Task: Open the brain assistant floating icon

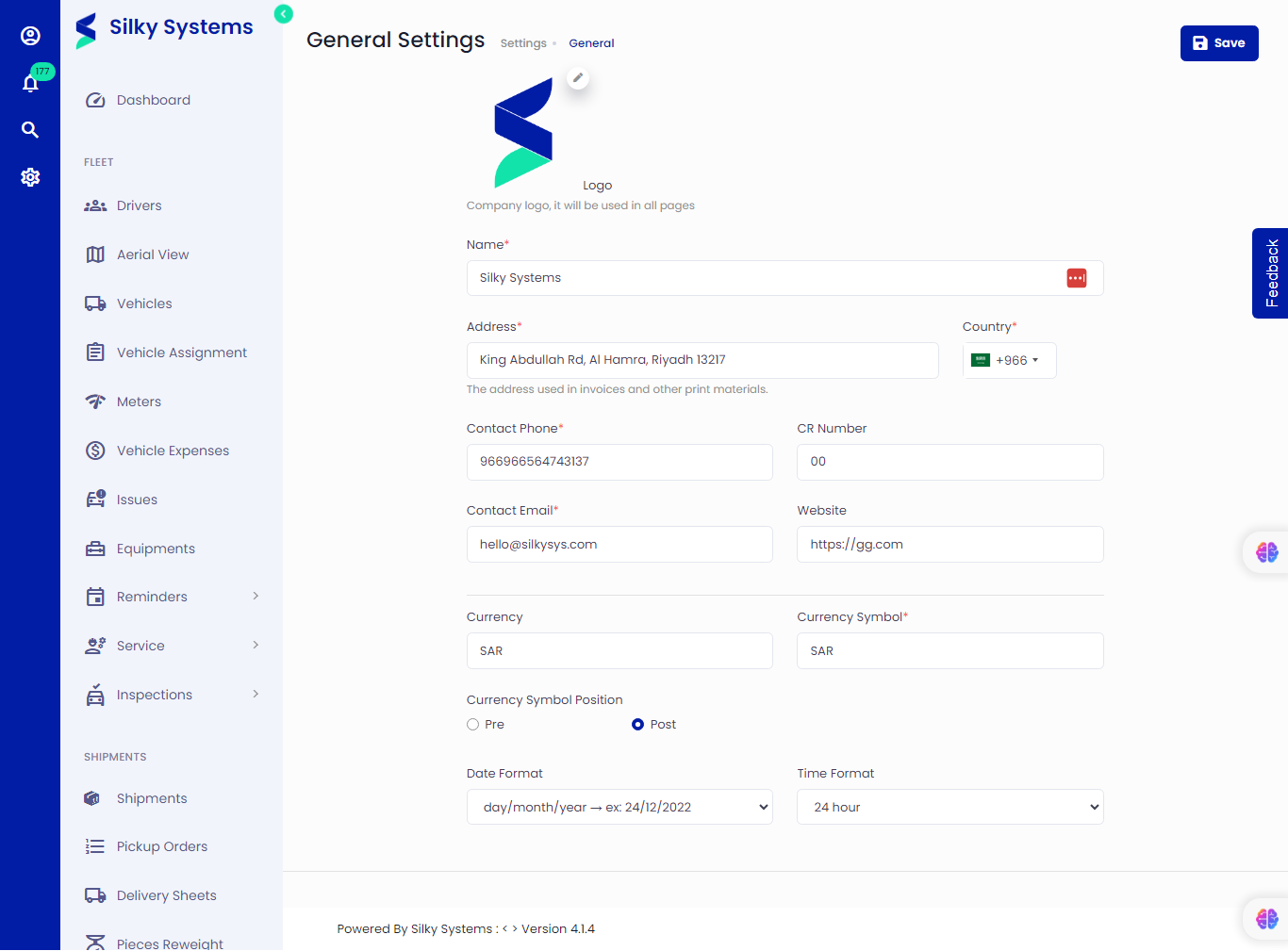Action: pyautogui.click(x=1266, y=552)
